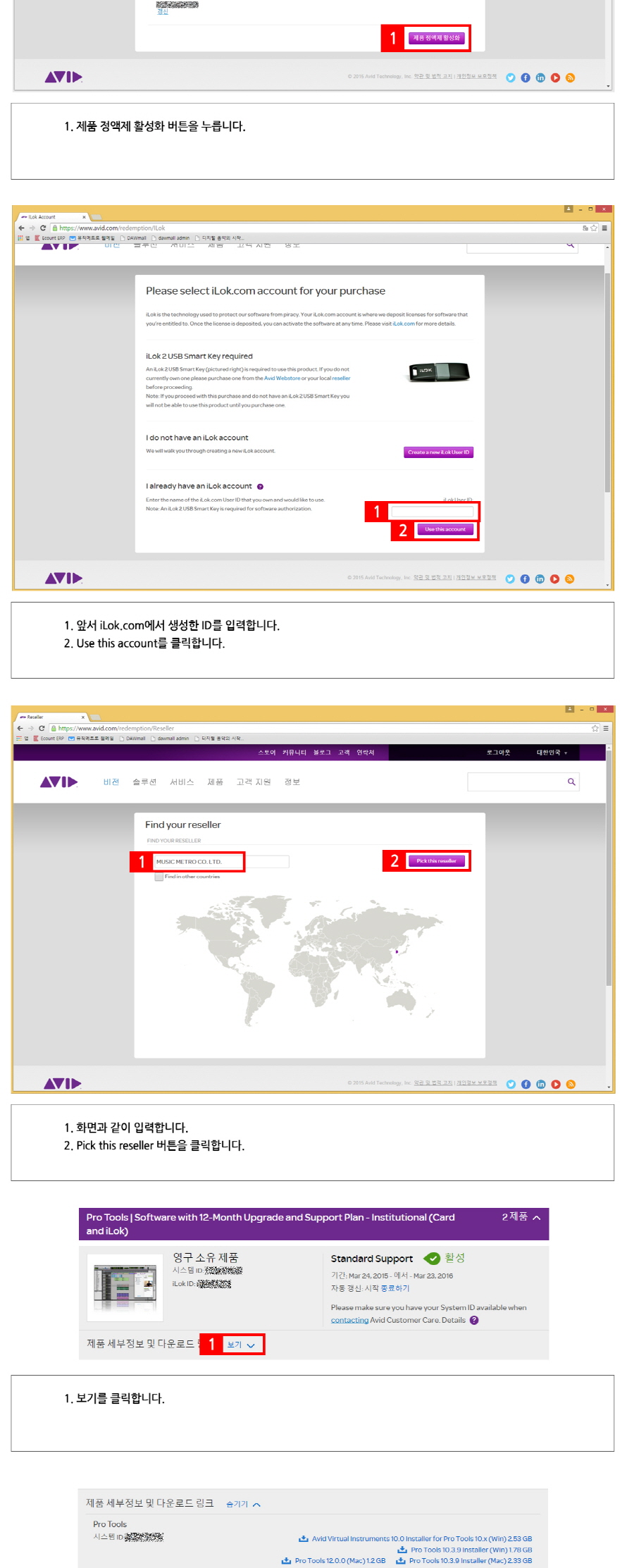This screenshot has width=627, height=1568.
Task: Switch to the iLok Account browser tab
Action: click(53, 217)
